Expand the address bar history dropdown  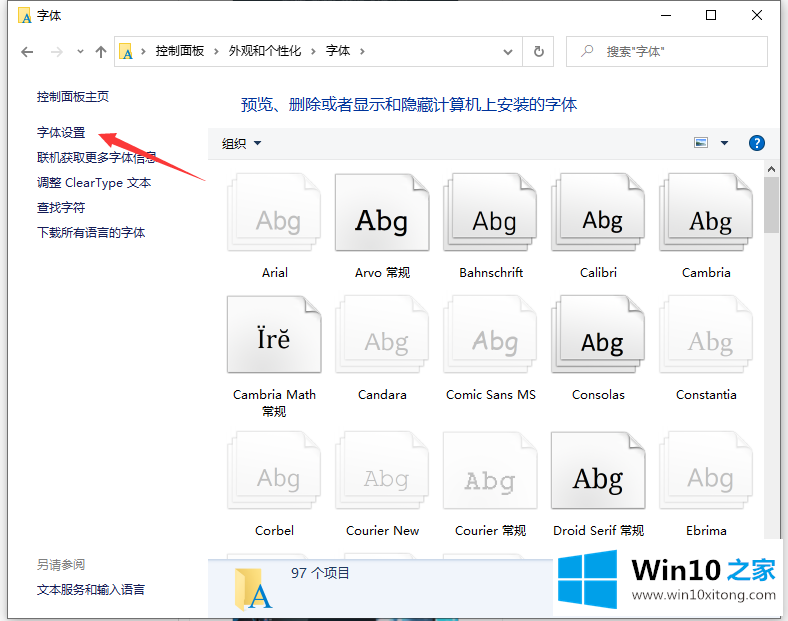click(508, 51)
